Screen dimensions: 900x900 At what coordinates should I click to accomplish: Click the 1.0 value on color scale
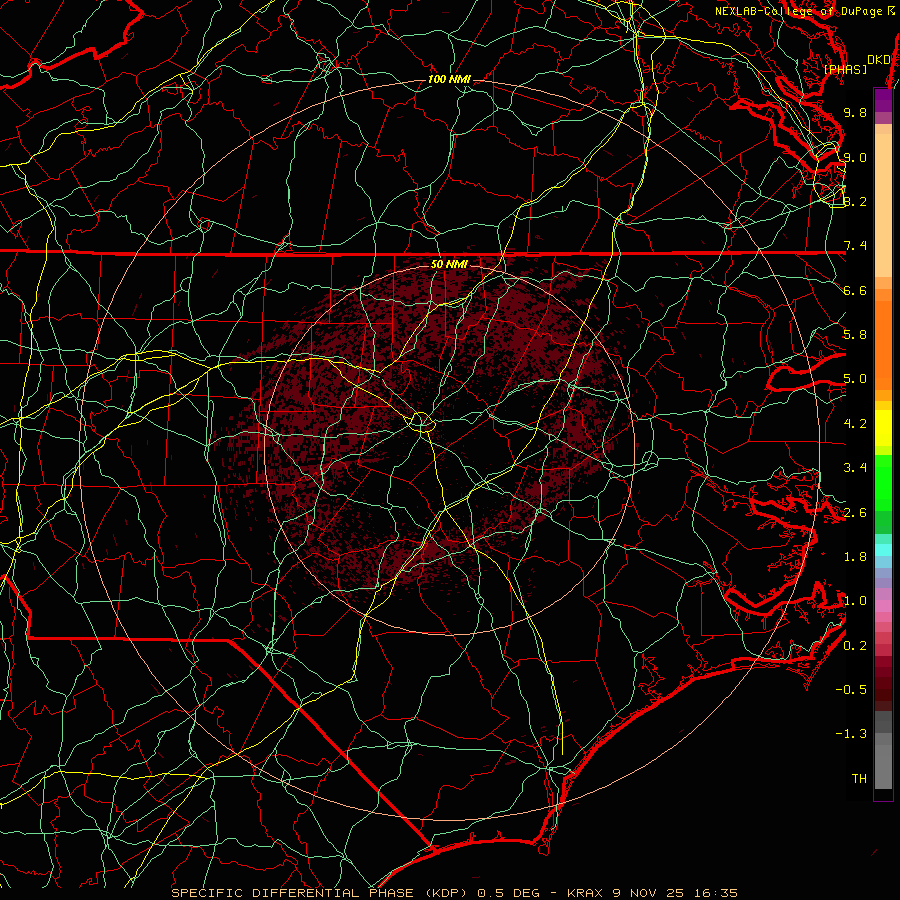(x=855, y=601)
